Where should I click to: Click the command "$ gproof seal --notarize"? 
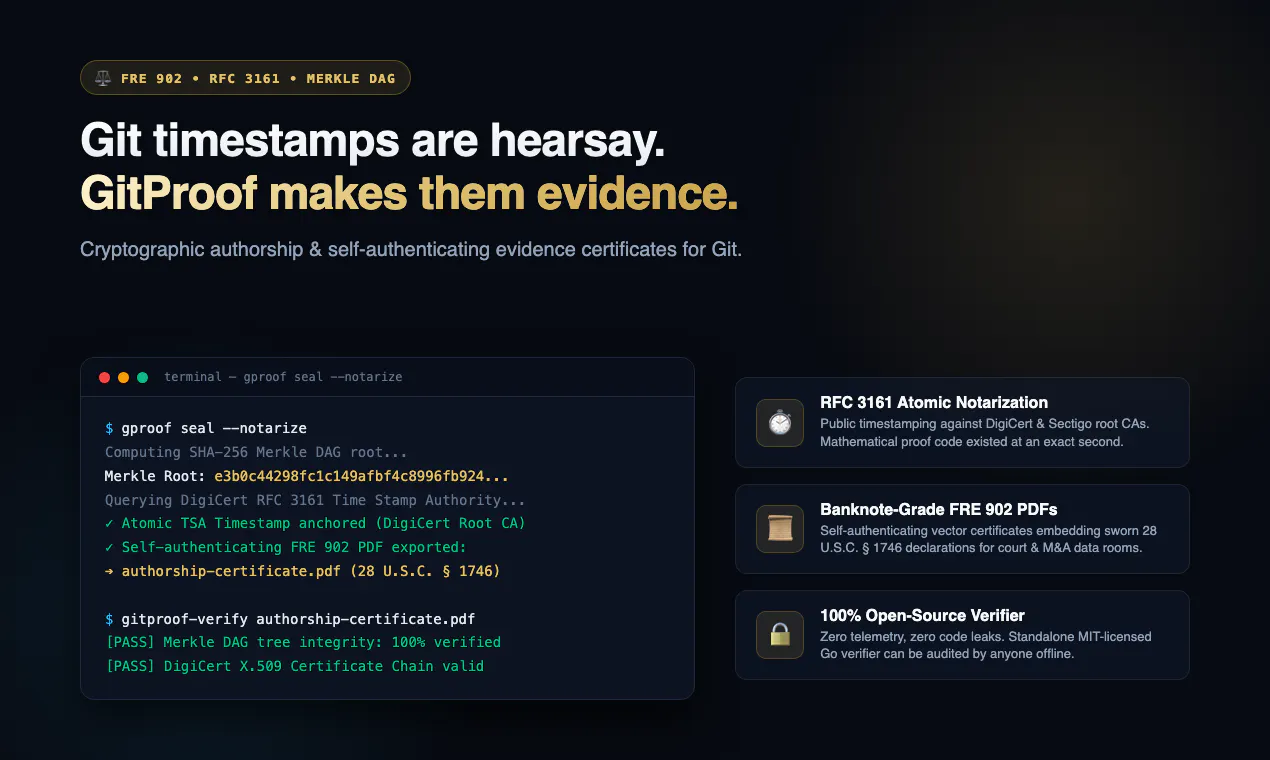(x=206, y=428)
